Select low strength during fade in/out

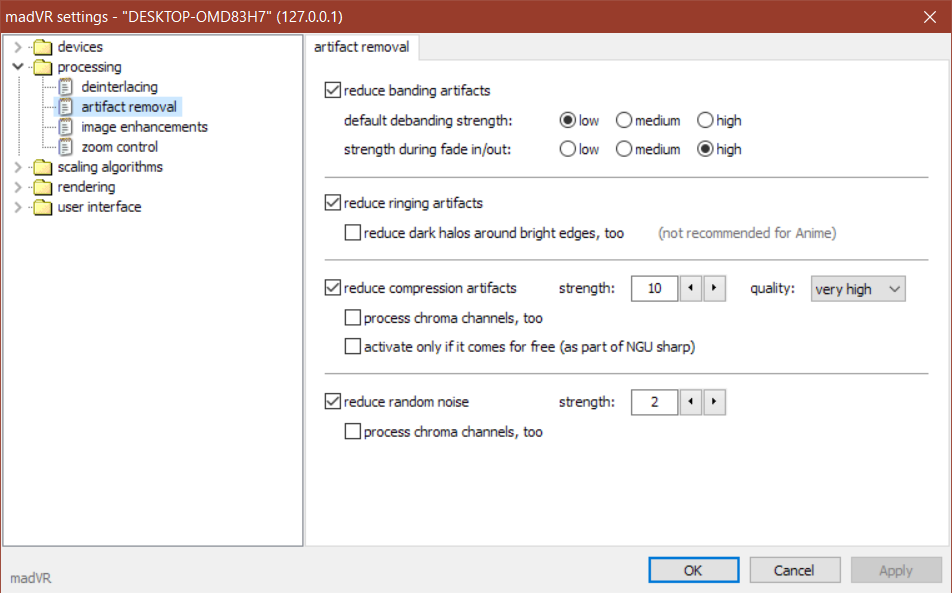click(x=567, y=149)
